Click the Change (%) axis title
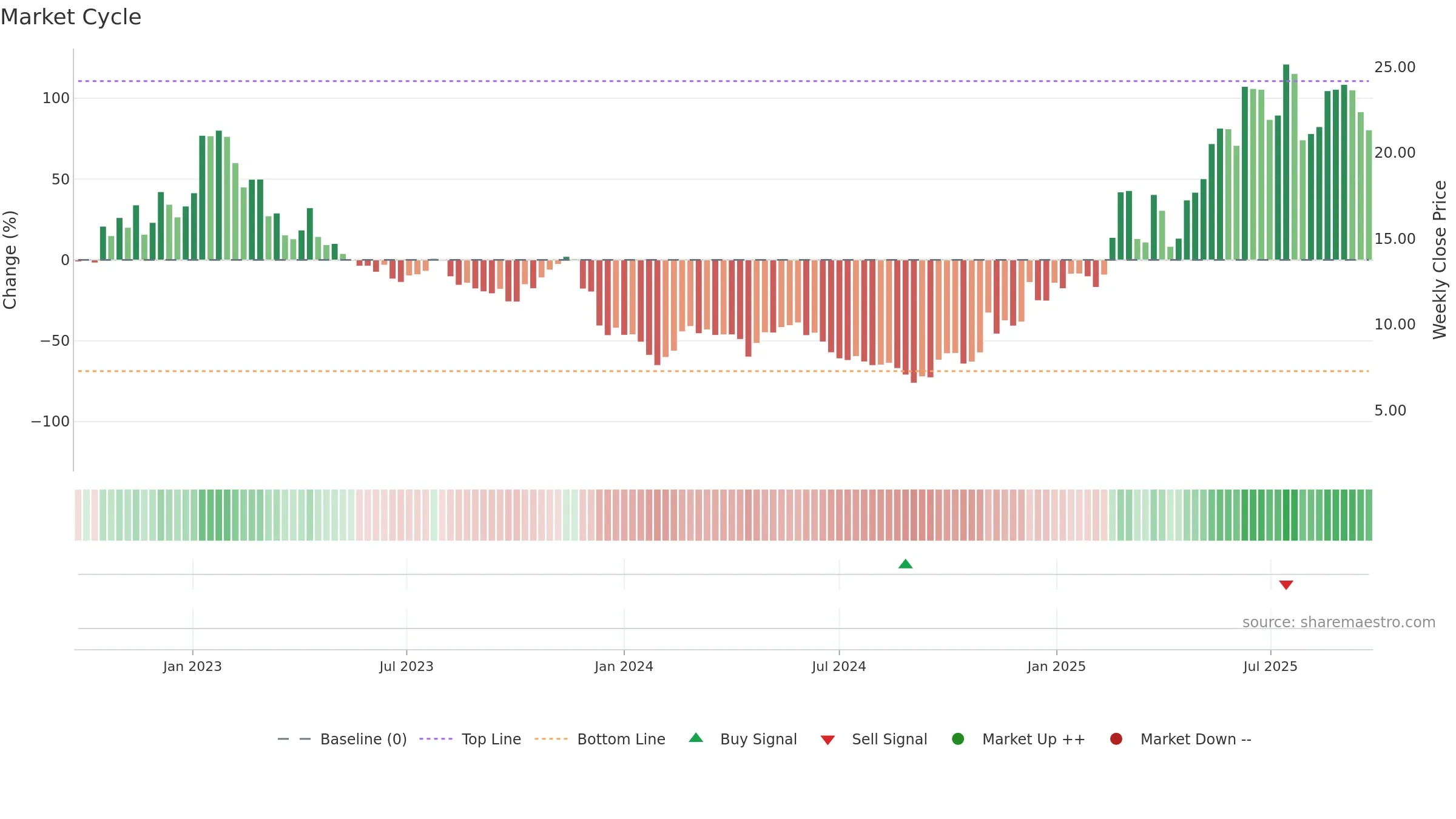The width and height of the screenshot is (1456, 819). coord(10,260)
